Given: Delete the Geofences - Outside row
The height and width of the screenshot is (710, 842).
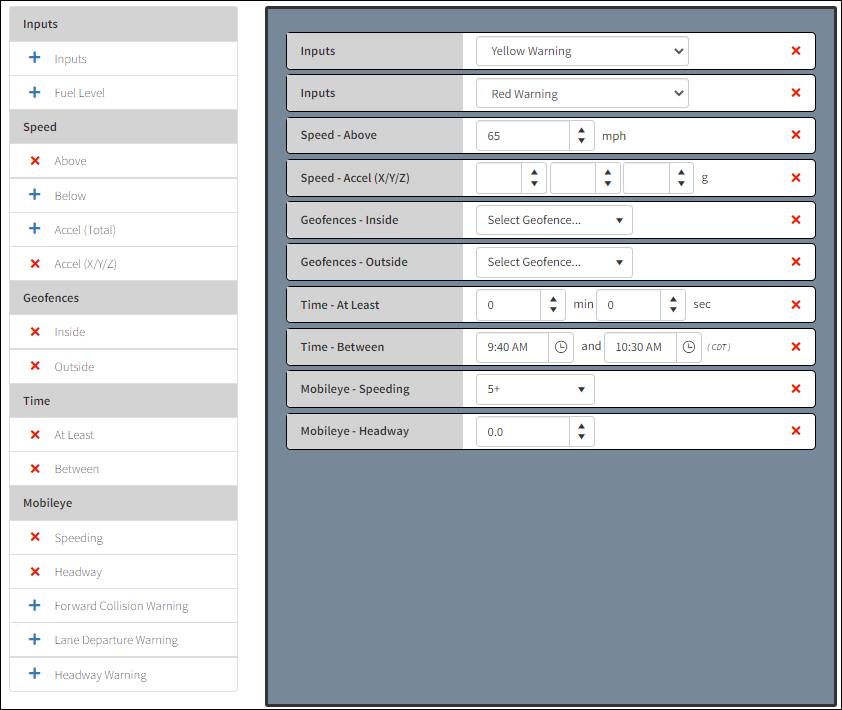Looking at the screenshot, I should point(796,261).
